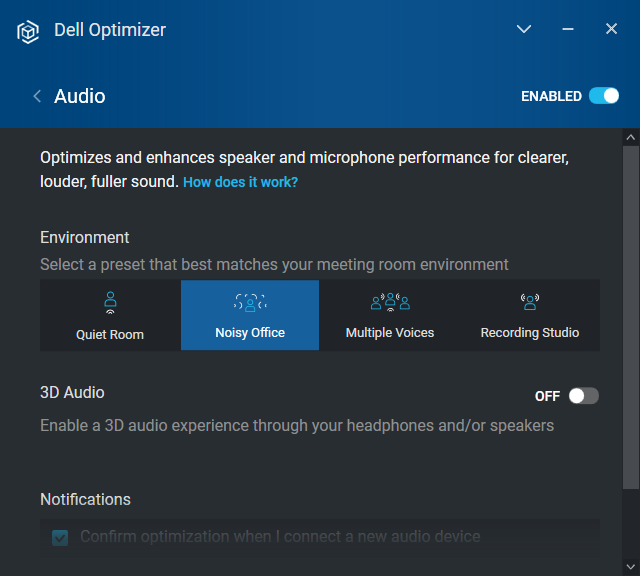Minimize the Dell Optimizer window
This screenshot has height=576, width=640.
(x=568, y=30)
